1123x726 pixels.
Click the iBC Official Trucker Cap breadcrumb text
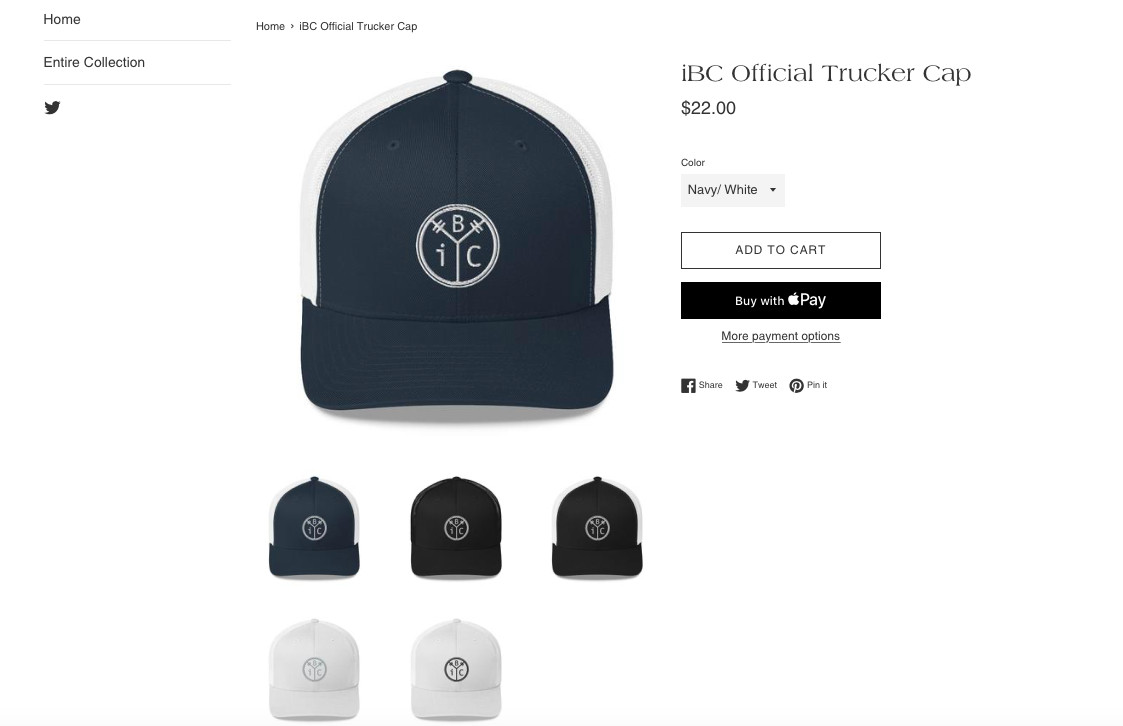tap(358, 26)
